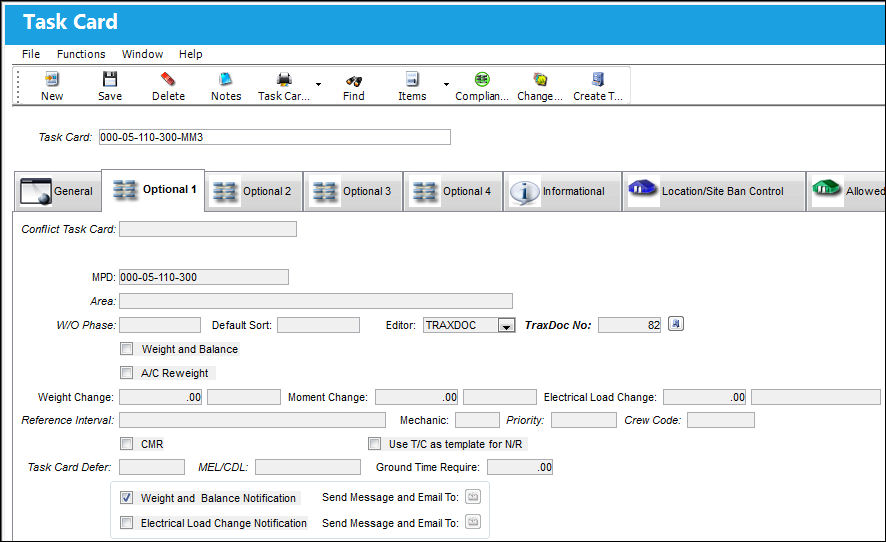Click the Moment Change unit field
The image size is (886, 542).
(x=500, y=397)
